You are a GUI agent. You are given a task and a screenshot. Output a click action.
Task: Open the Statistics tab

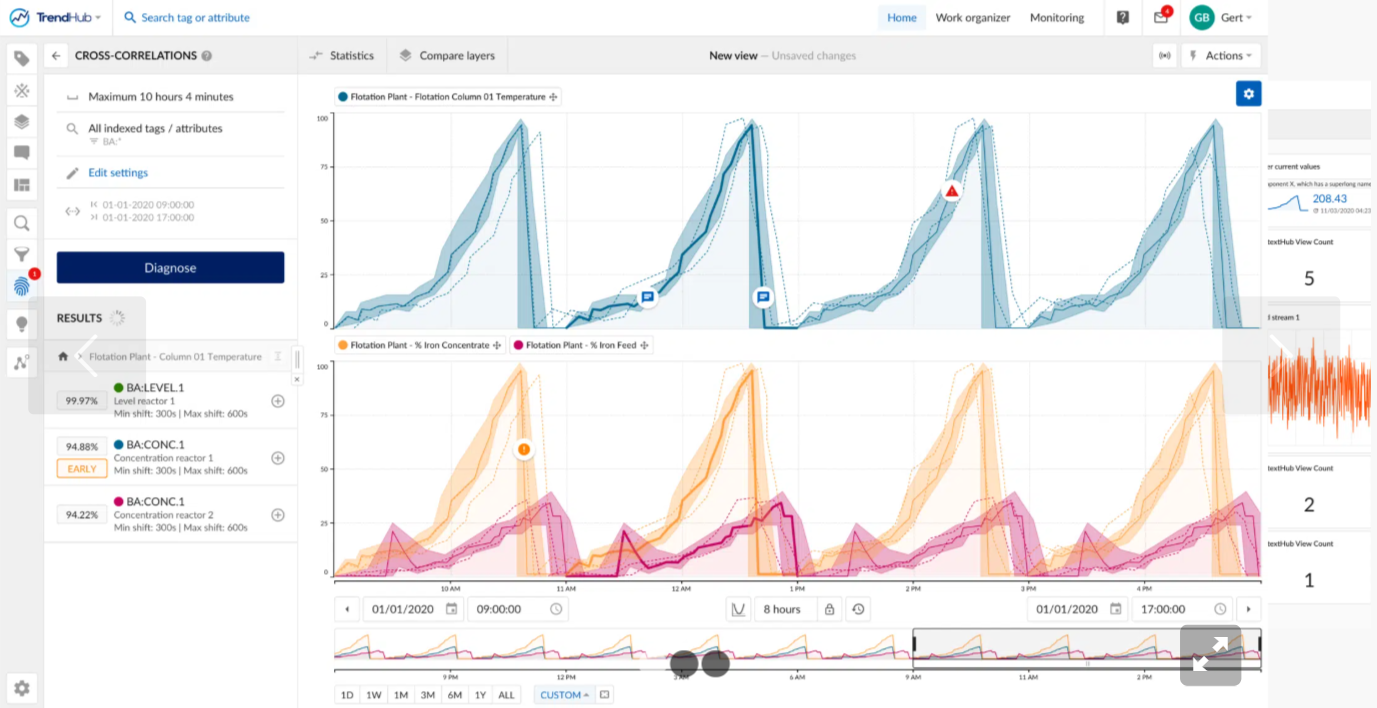click(342, 56)
